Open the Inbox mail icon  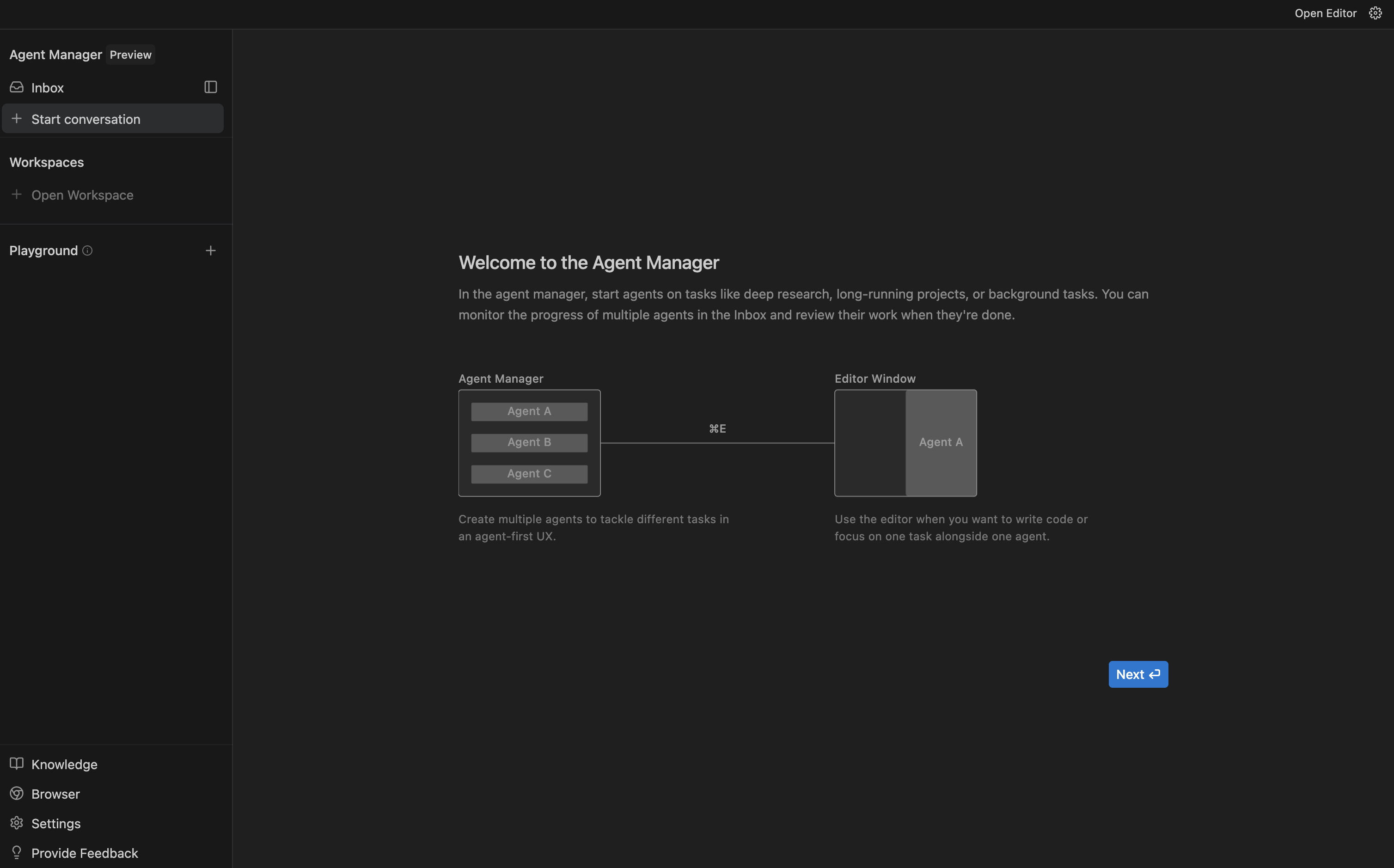(17, 87)
